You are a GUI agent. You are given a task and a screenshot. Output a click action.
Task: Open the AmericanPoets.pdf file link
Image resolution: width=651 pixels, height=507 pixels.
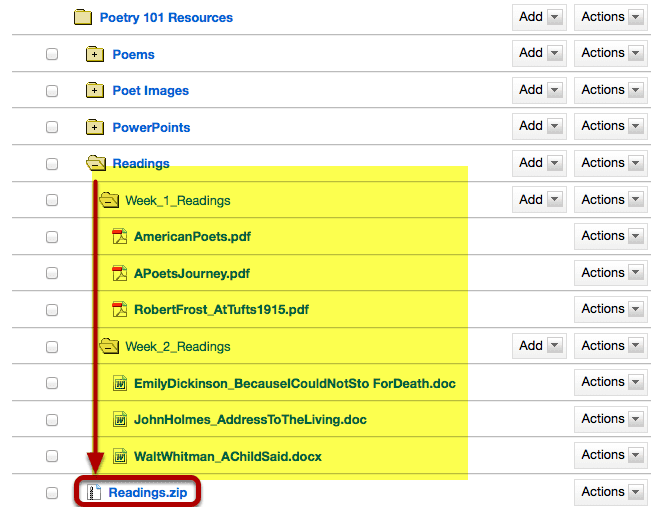pos(192,237)
